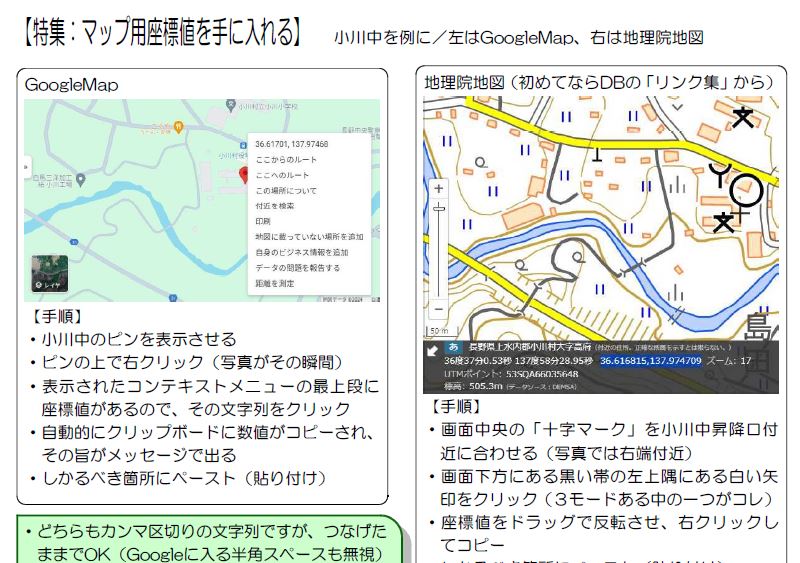Viewport: 800px width, 563px height.
Task: Click the center cross mark on 地理院地図
Action: click(740, 213)
